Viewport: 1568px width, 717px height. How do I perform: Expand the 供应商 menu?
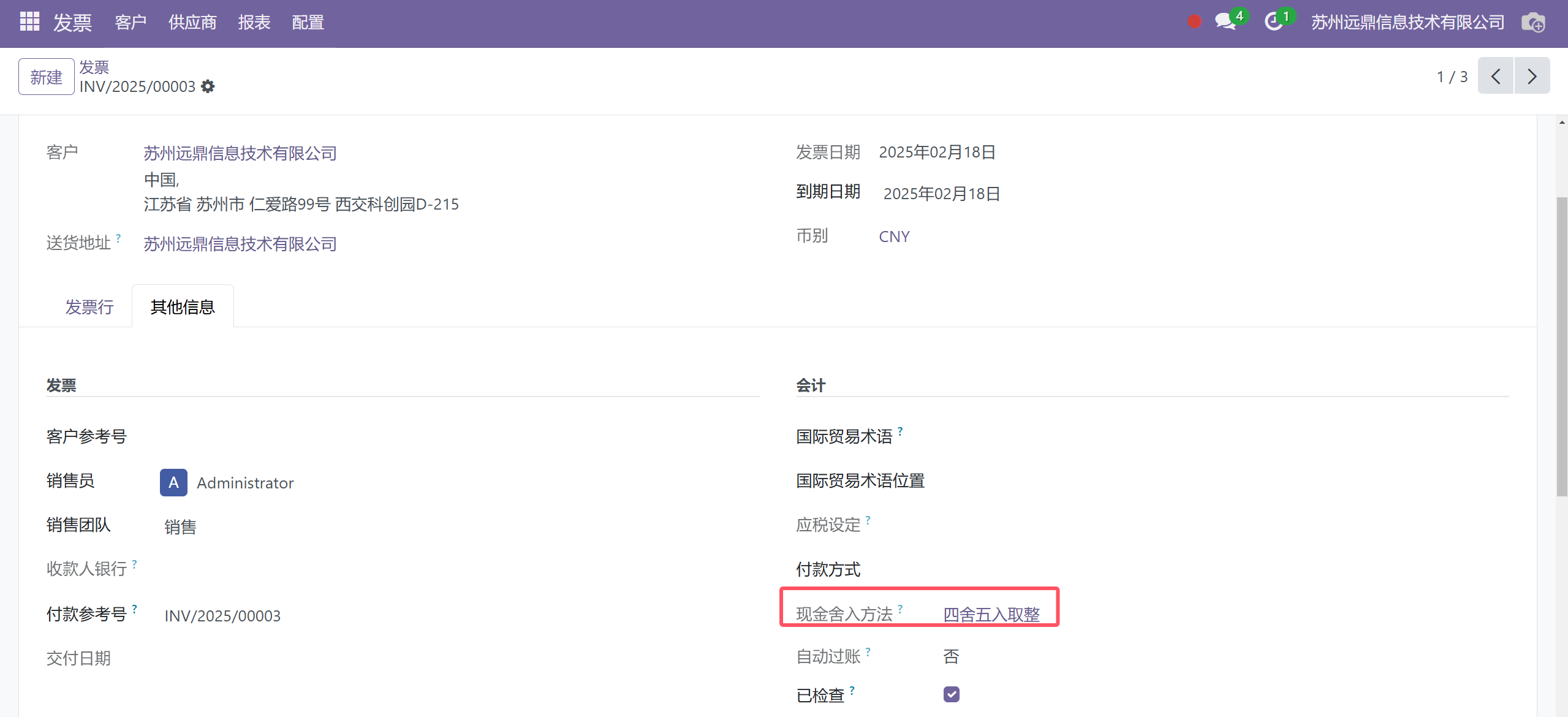[x=192, y=23]
